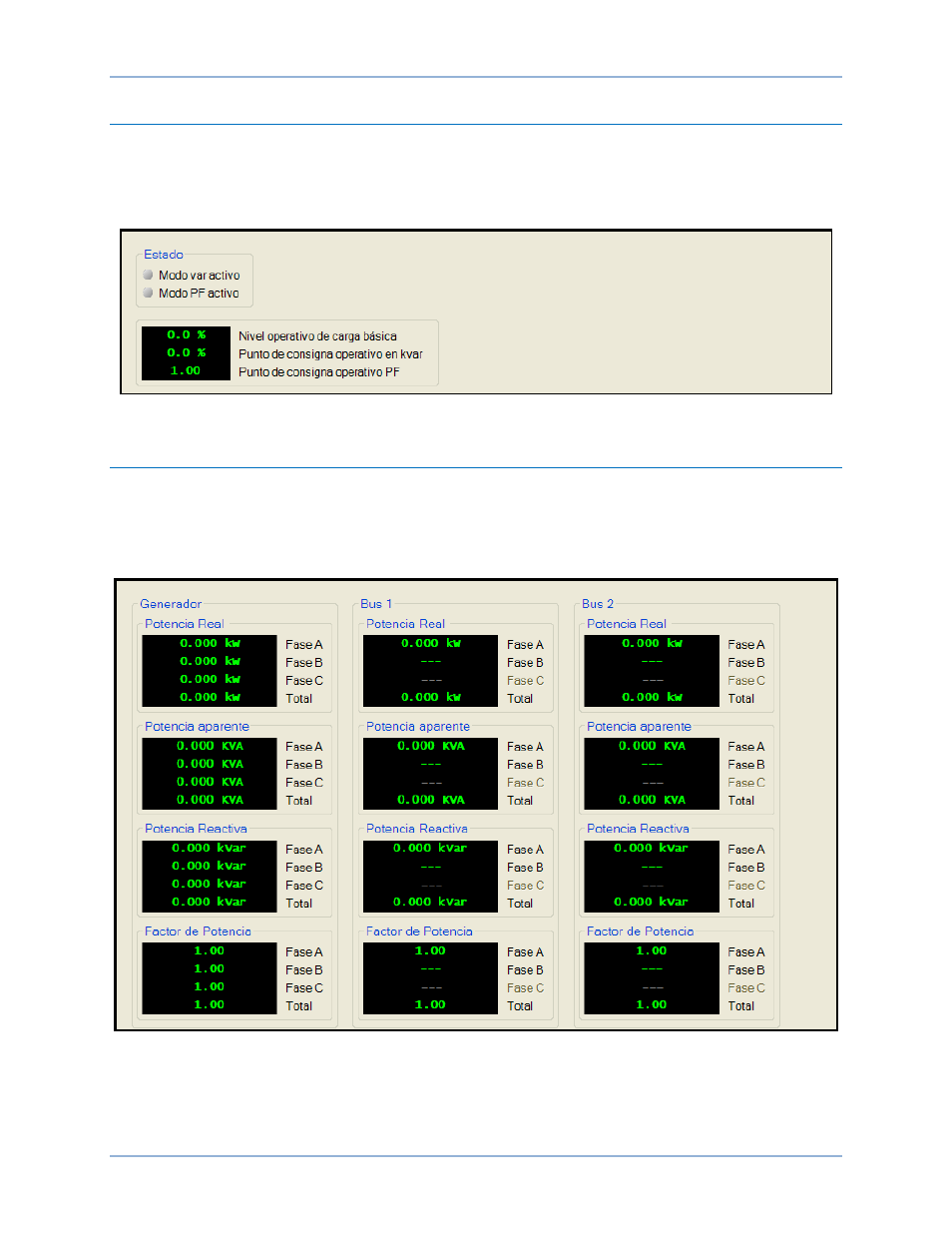The image size is (952, 1233).
Task: Click Fase B label in Generador Factor de Potencia
Action: (304, 970)
